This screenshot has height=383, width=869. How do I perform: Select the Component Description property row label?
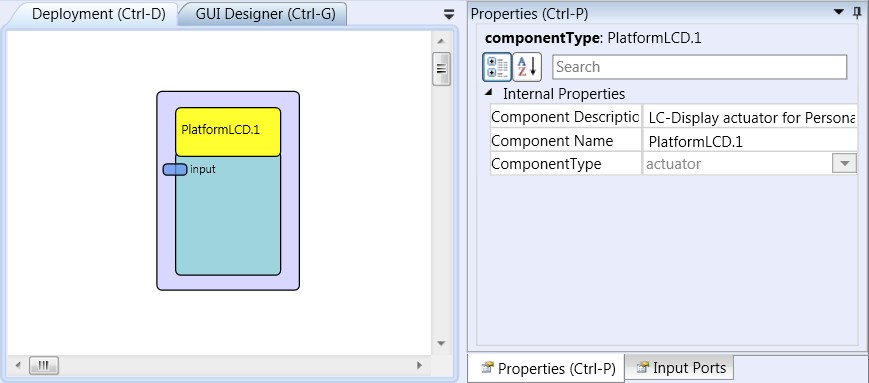[x=565, y=117]
